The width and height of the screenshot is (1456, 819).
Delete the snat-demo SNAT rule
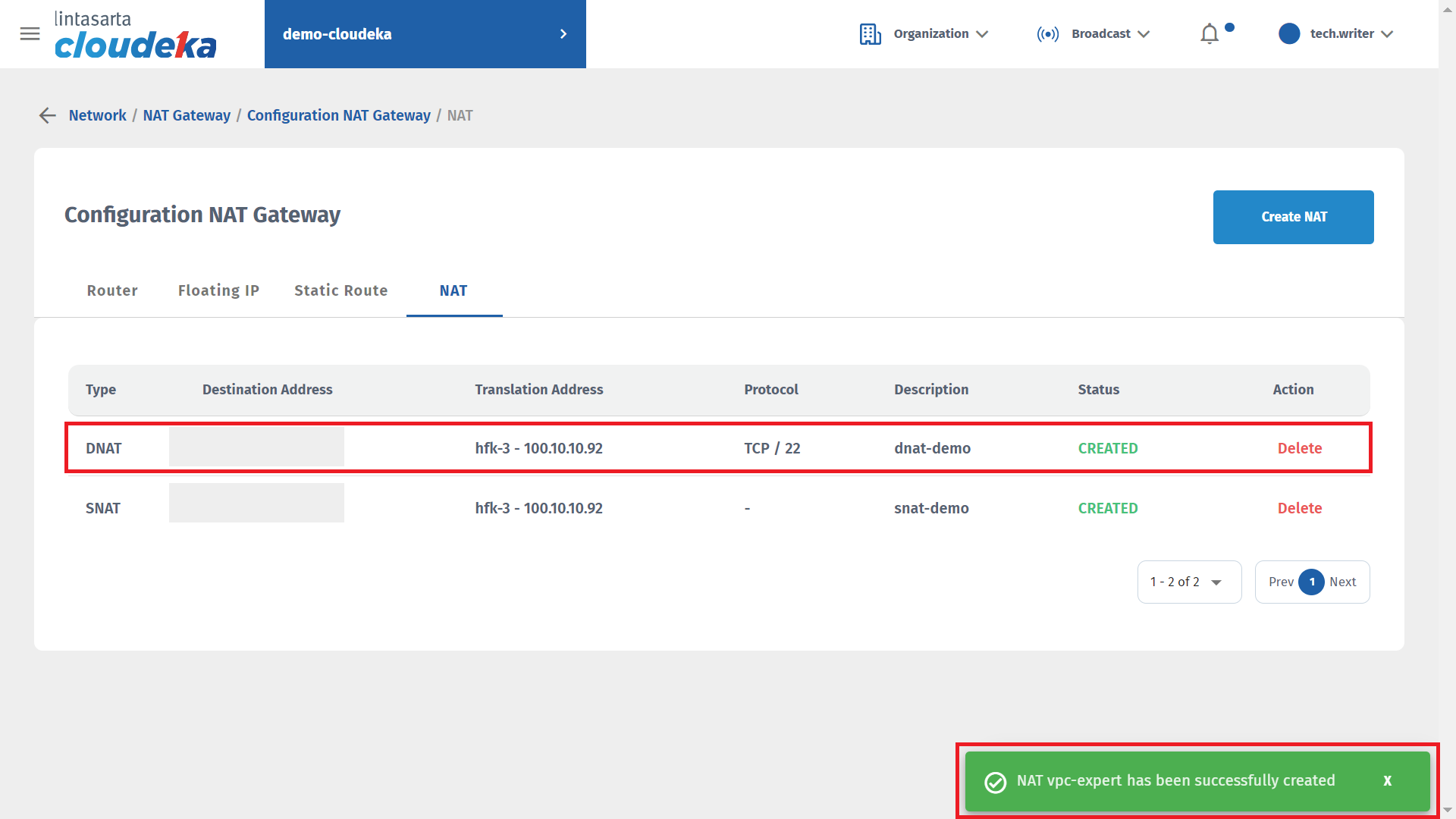(x=1299, y=508)
